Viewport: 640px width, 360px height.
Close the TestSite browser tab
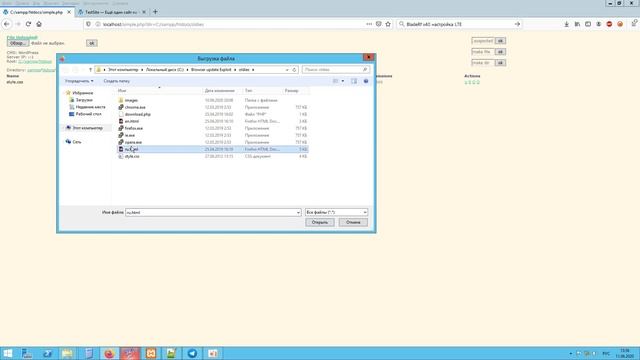144,12
